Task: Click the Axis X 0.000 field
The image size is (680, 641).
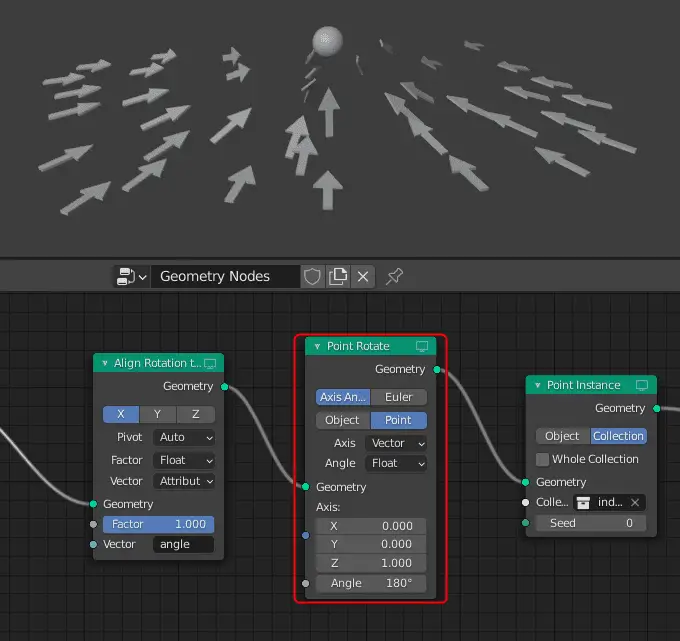Action: (x=371, y=526)
